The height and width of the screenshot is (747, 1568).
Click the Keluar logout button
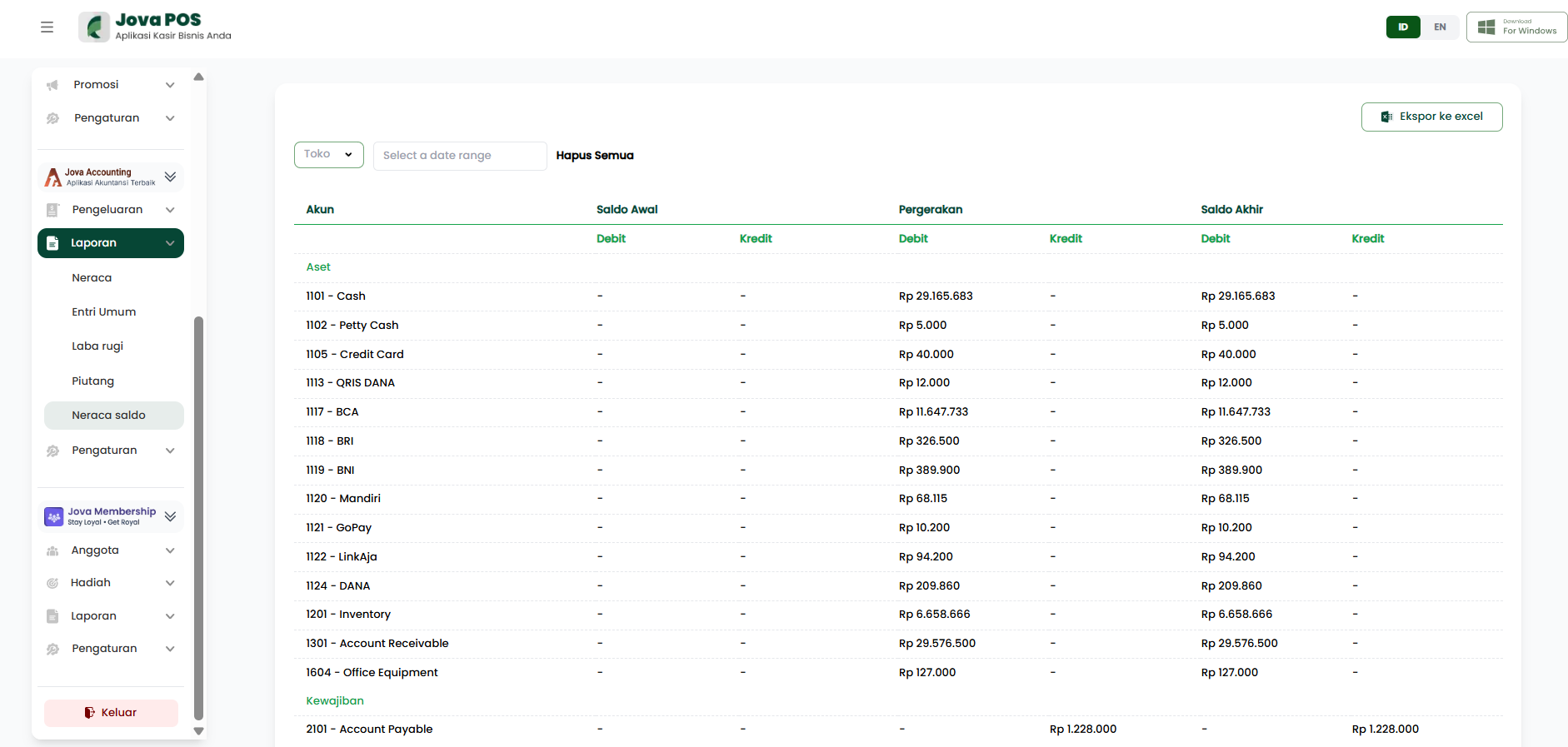111,713
